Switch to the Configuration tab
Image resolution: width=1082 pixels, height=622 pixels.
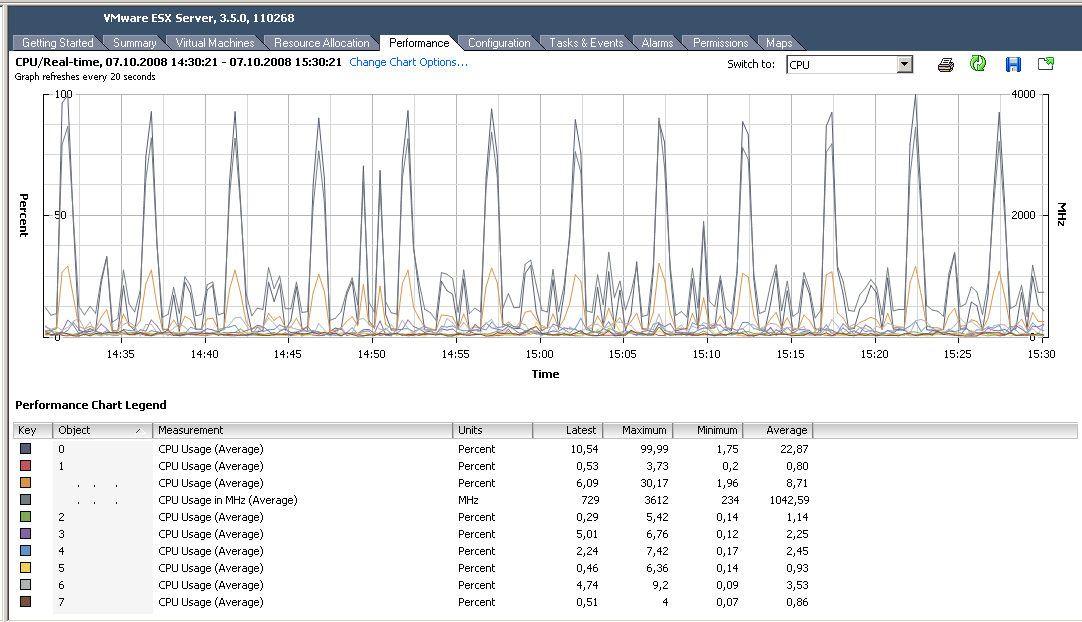(x=499, y=43)
